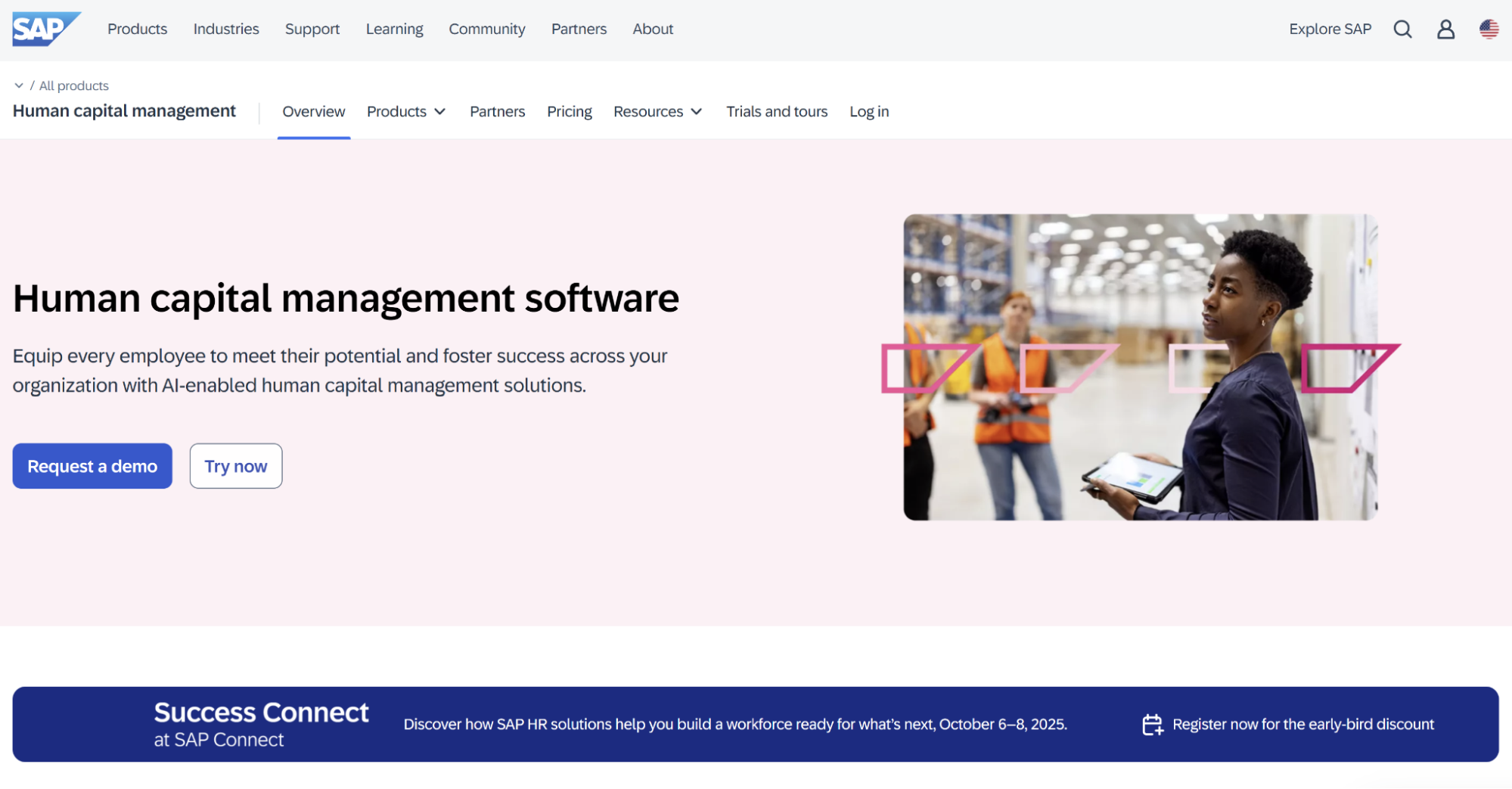Click the SAP logo
Viewport: 1512px width, 789px height.
point(45,29)
